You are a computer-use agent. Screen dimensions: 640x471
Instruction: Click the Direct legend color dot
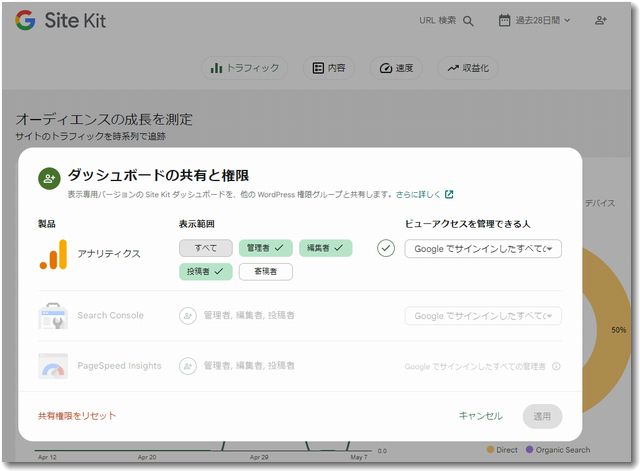tap(490, 449)
